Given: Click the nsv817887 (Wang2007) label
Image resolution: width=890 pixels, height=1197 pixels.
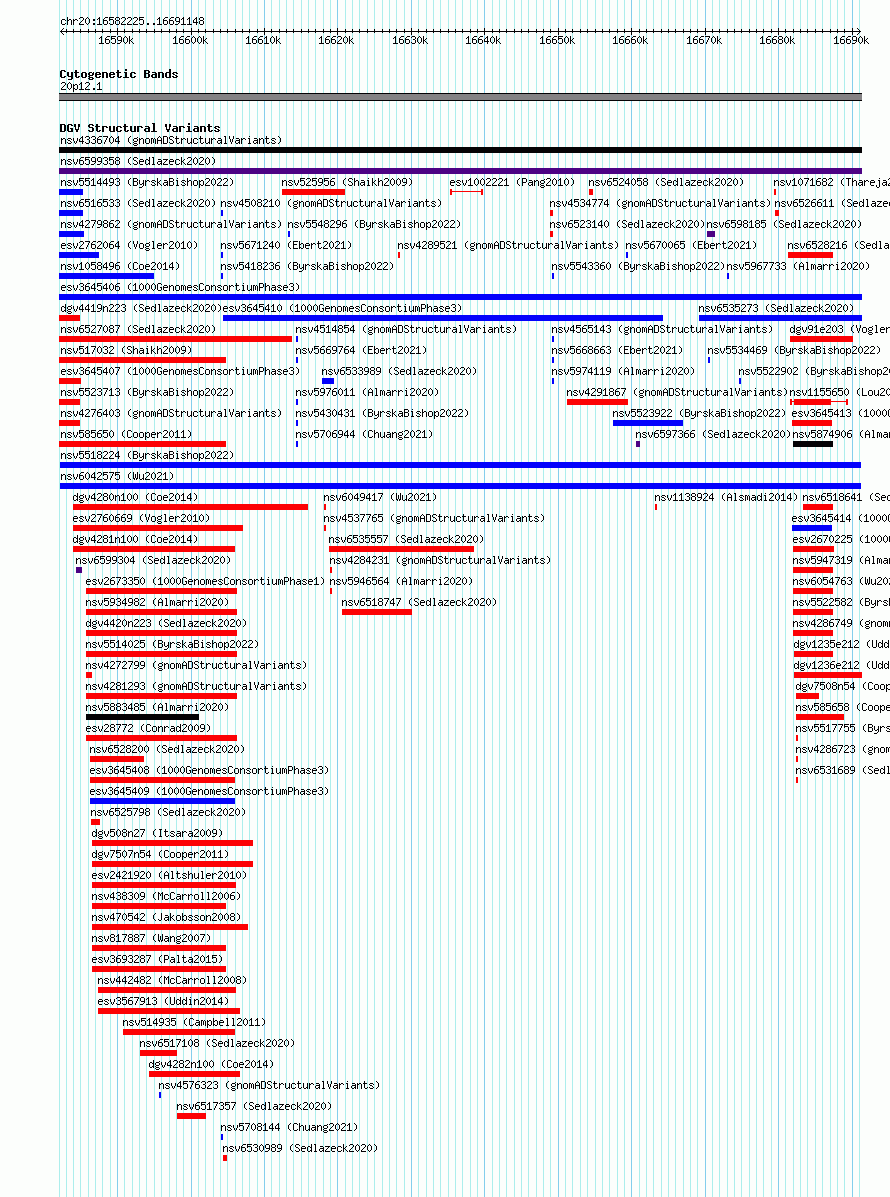Looking at the screenshot, I should (151, 938).
